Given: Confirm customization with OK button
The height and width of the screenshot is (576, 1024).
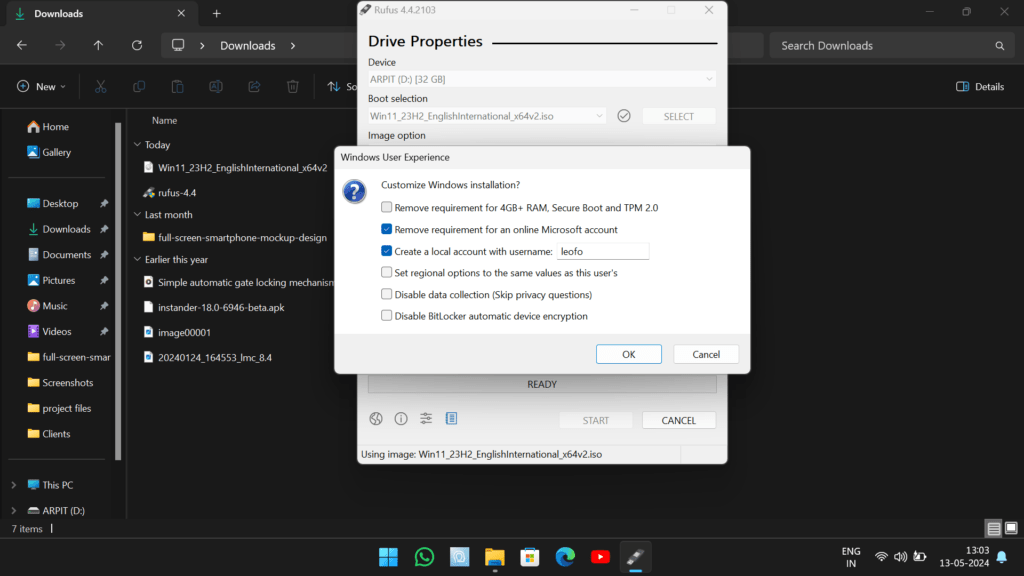Looking at the screenshot, I should [628, 354].
